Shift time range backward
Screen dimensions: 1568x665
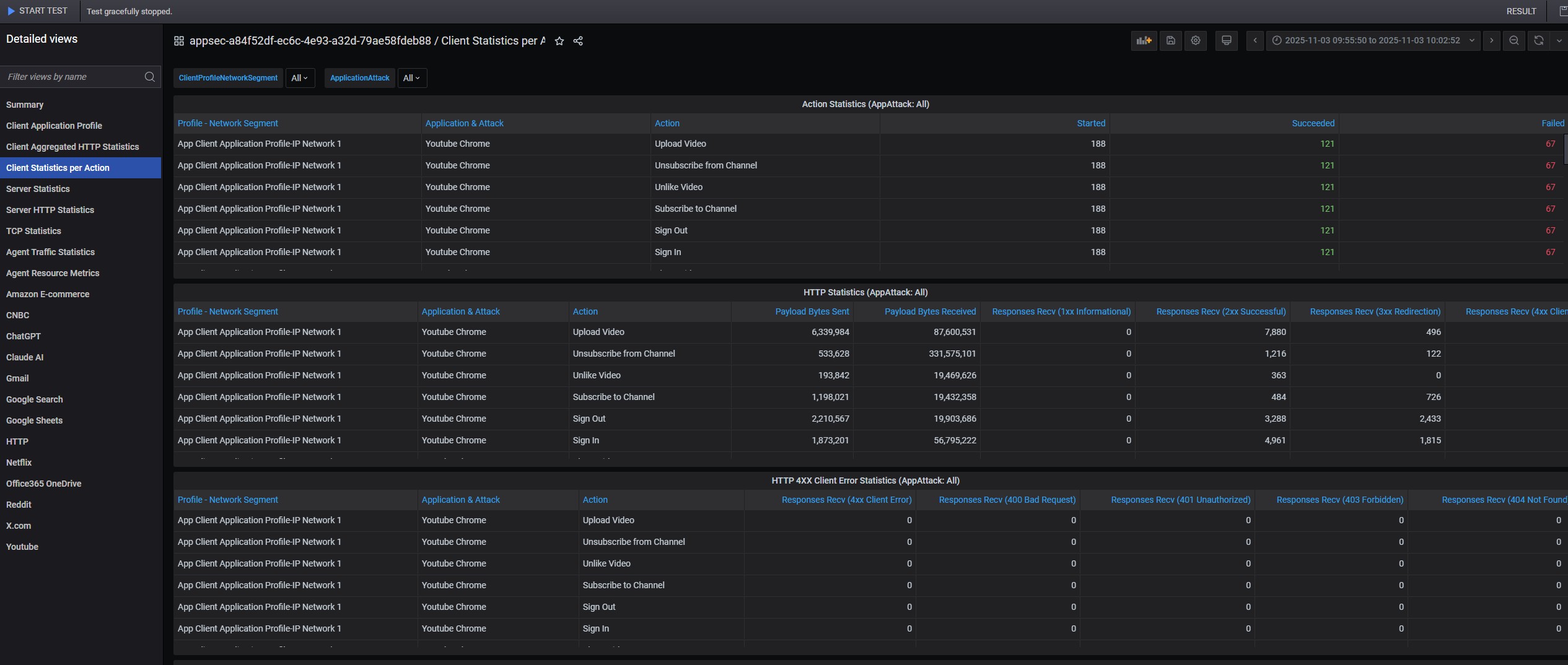(x=1255, y=41)
